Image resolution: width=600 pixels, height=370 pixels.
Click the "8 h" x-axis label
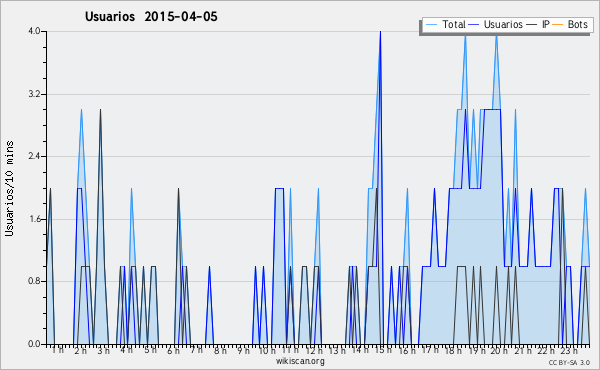(x=220, y=350)
